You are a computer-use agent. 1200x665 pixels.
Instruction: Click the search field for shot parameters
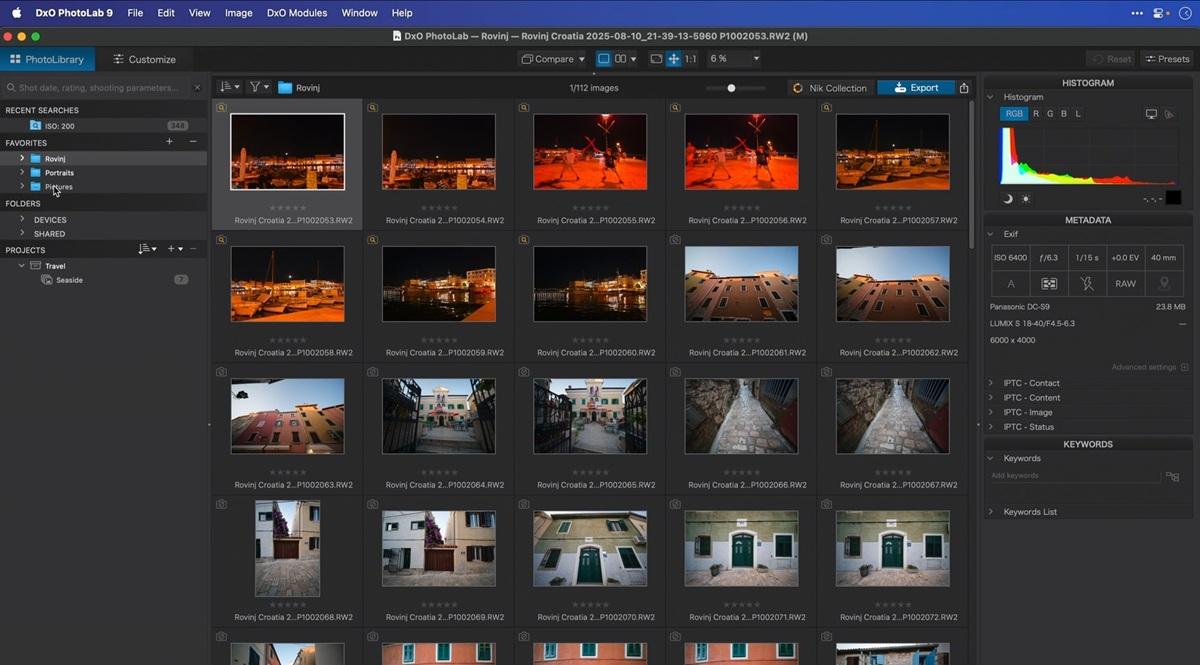click(x=99, y=88)
